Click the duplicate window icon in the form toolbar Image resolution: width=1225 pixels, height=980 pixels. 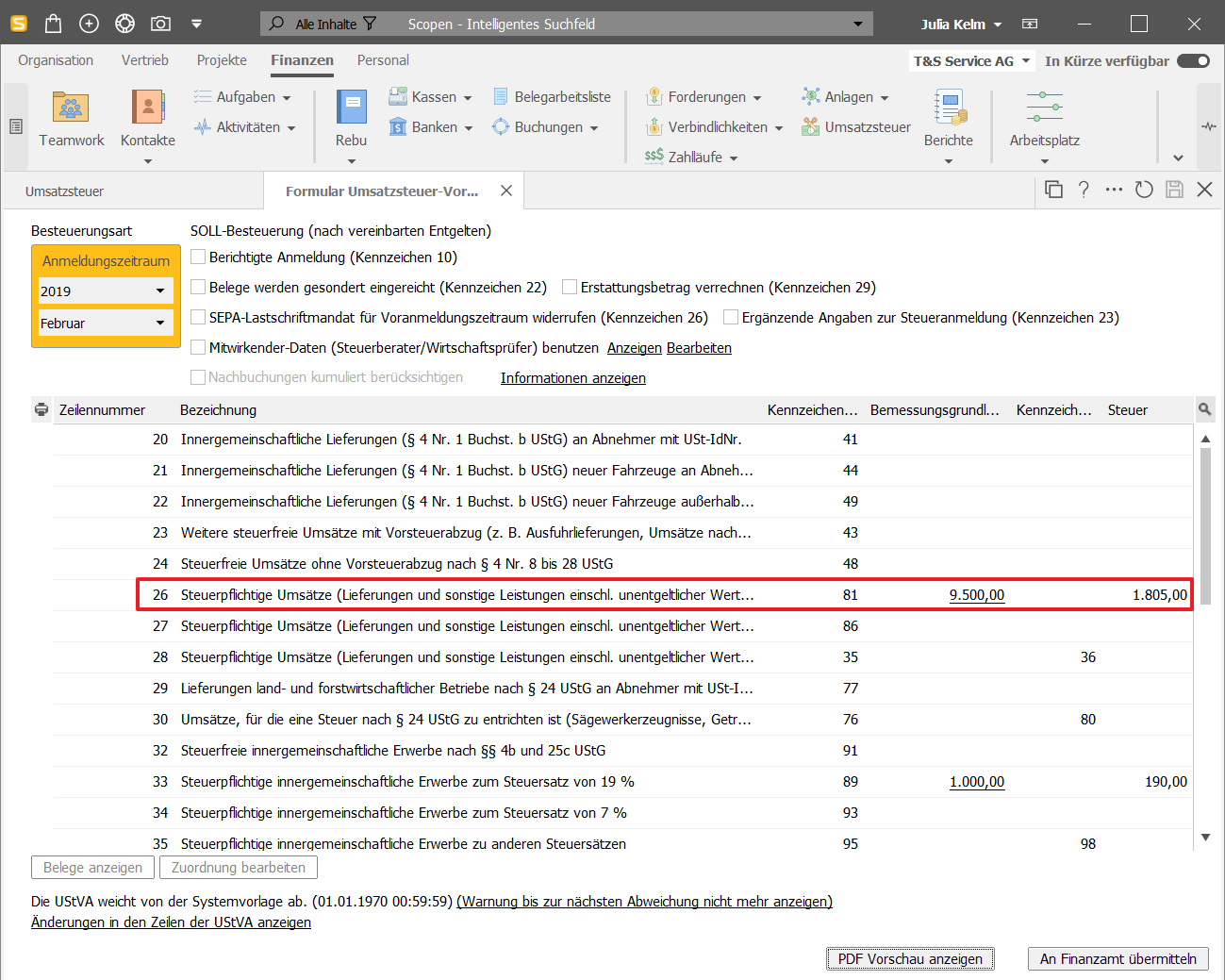(x=1054, y=190)
